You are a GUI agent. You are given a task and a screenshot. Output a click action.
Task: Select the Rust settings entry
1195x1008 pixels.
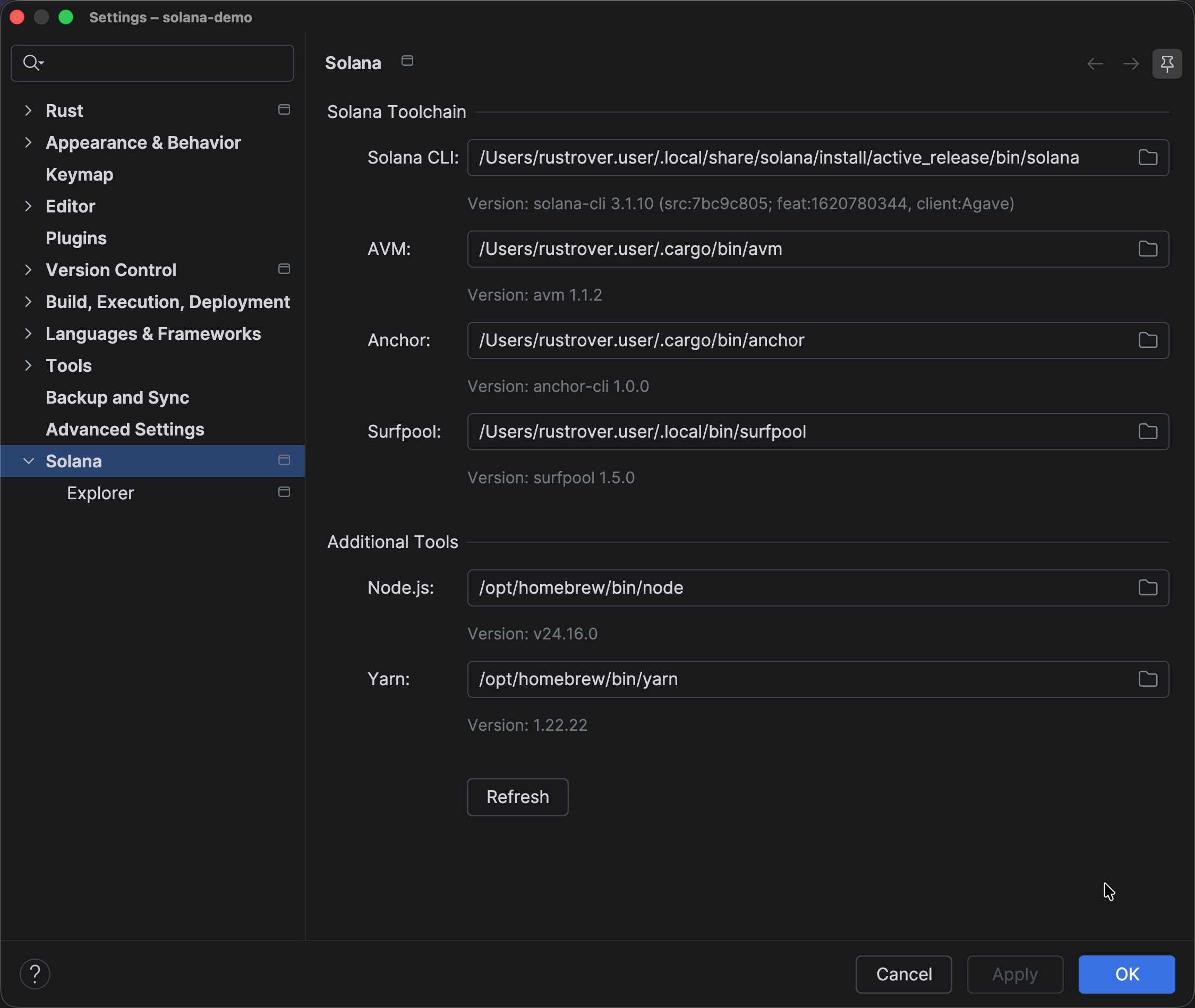point(64,110)
